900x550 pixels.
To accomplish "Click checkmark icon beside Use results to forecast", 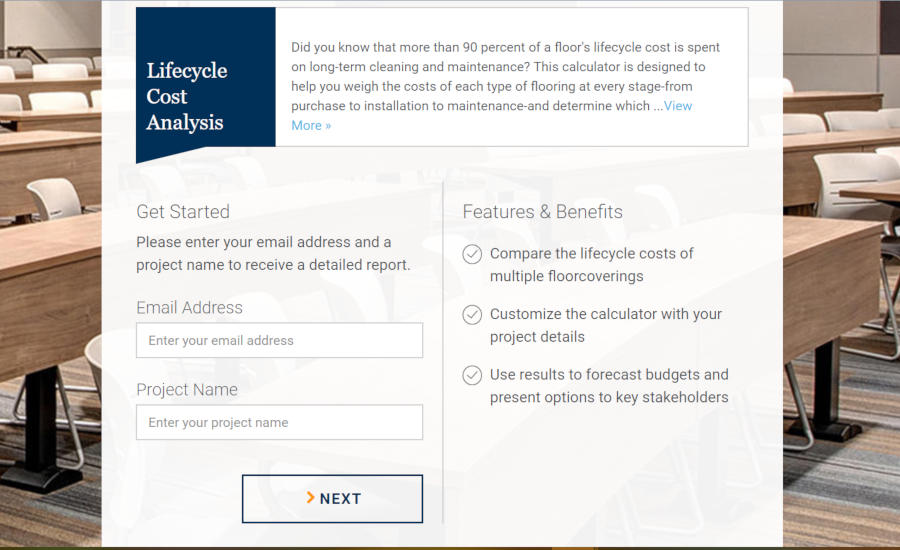I will click(x=472, y=375).
